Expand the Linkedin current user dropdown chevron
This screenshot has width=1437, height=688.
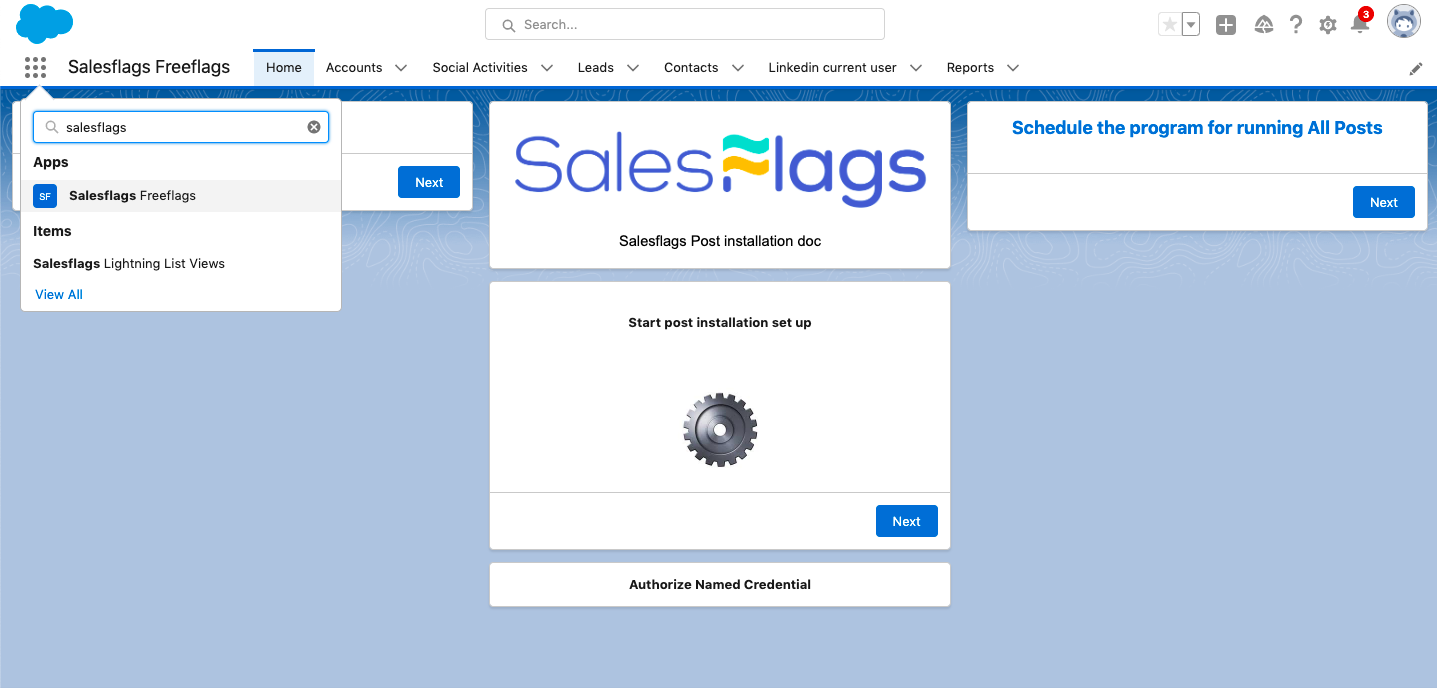tap(916, 68)
